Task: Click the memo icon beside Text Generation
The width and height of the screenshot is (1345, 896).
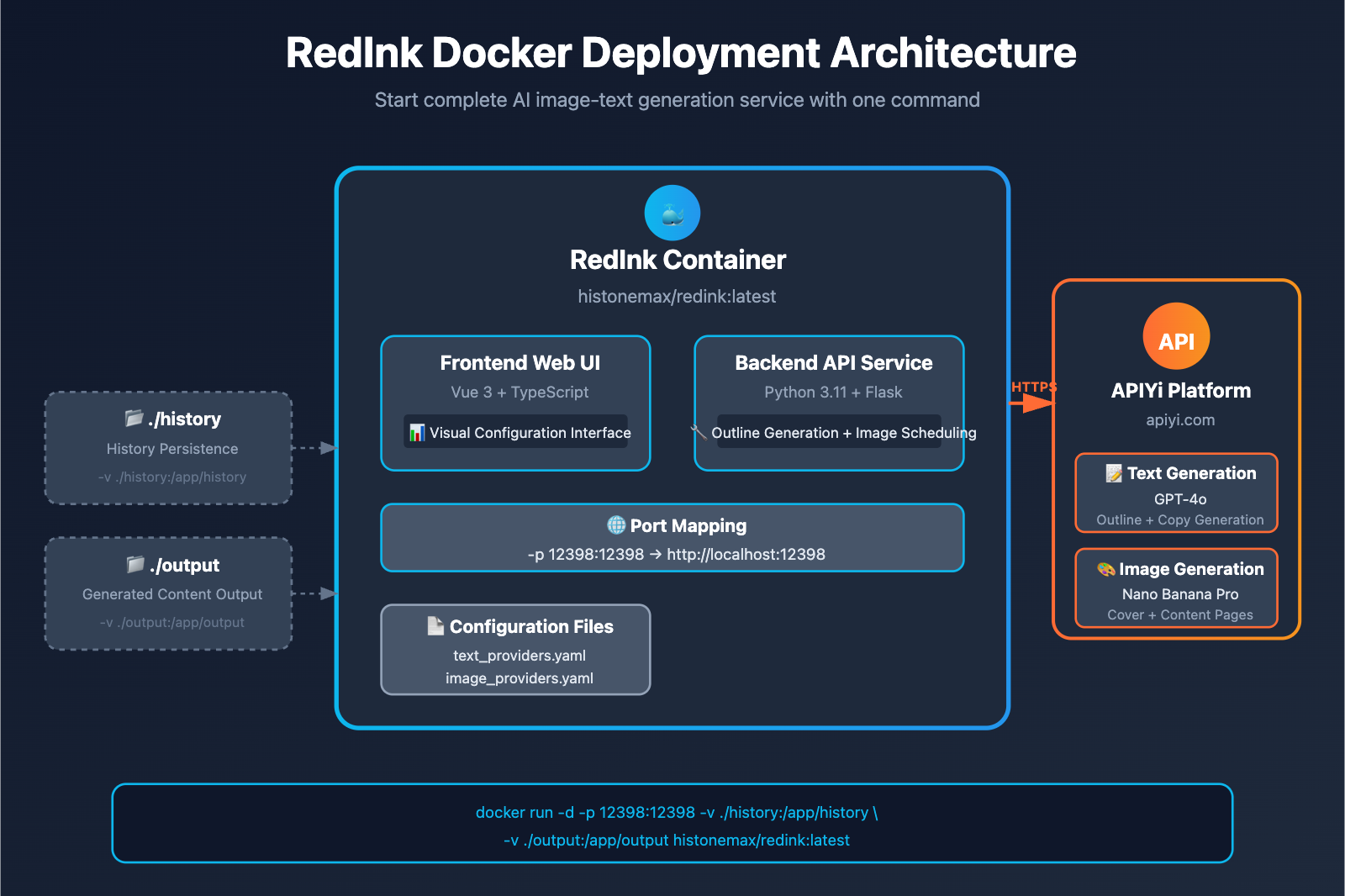Action: click(1114, 473)
